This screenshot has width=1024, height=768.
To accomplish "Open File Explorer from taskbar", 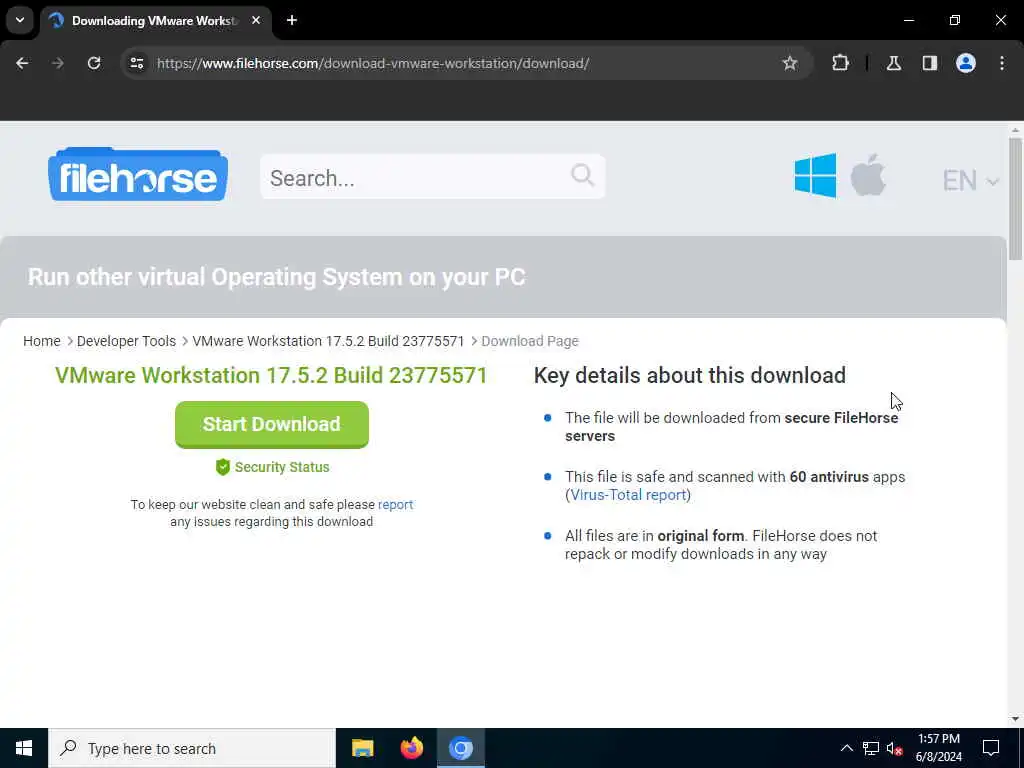I will click(x=362, y=748).
